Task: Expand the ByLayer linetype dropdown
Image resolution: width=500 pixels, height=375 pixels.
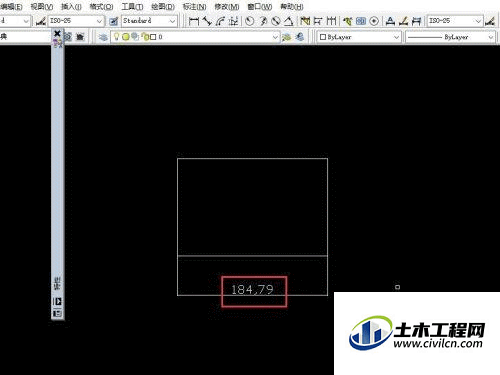Action: coord(491,37)
